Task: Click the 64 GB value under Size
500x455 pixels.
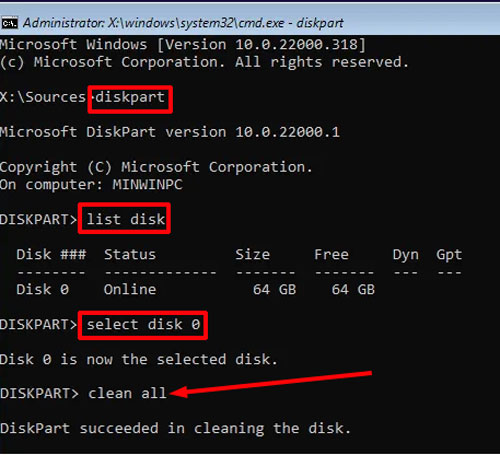Action: click(x=274, y=289)
